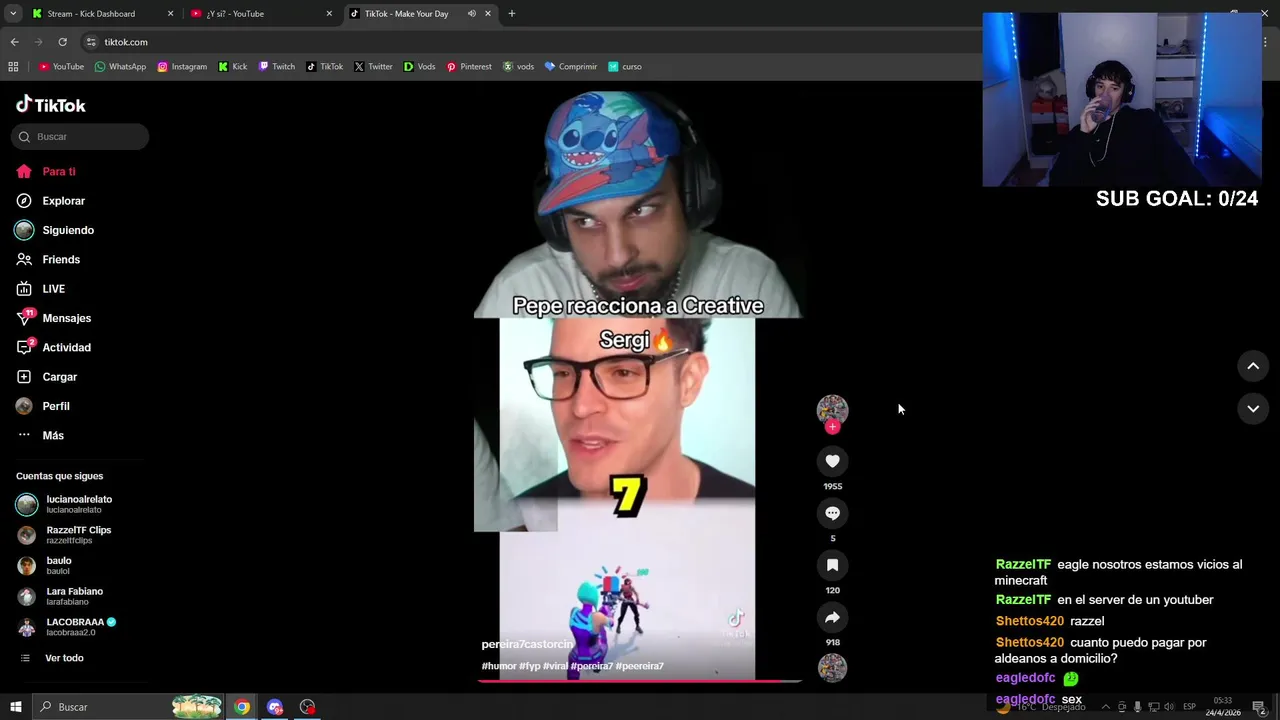Image resolution: width=1280 pixels, height=720 pixels.
Task: Open Pinterest bookmark
Action: [469, 67]
